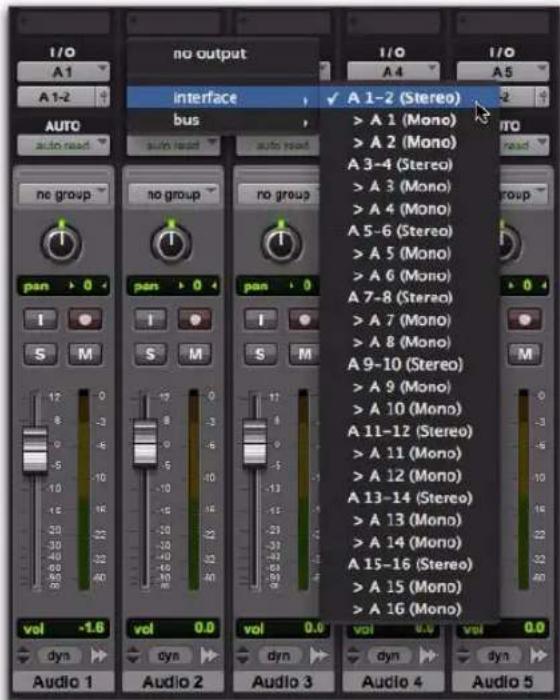The width and height of the screenshot is (560, 700).
Task: Open the A 1 input selector on Audio 1
Action: tap(63, 71)
